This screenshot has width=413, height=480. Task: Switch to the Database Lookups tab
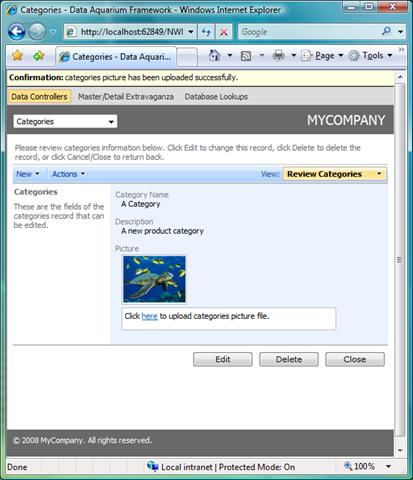pyautogui.click(x=216, y=97)
